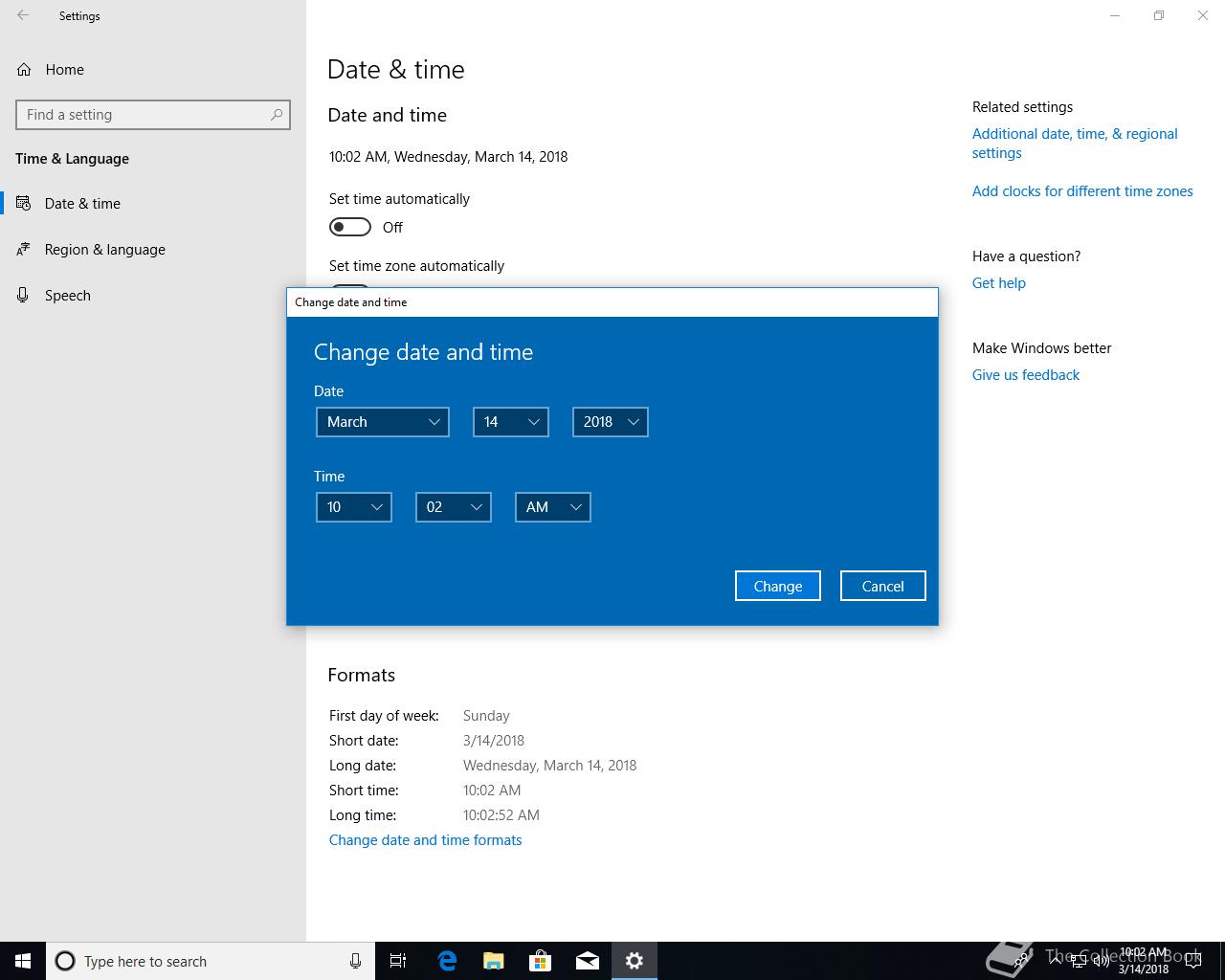The height and width of the screenshot is (980, 1225).
Task: Open File Explorer from taskbar
Action: (494, 961)
